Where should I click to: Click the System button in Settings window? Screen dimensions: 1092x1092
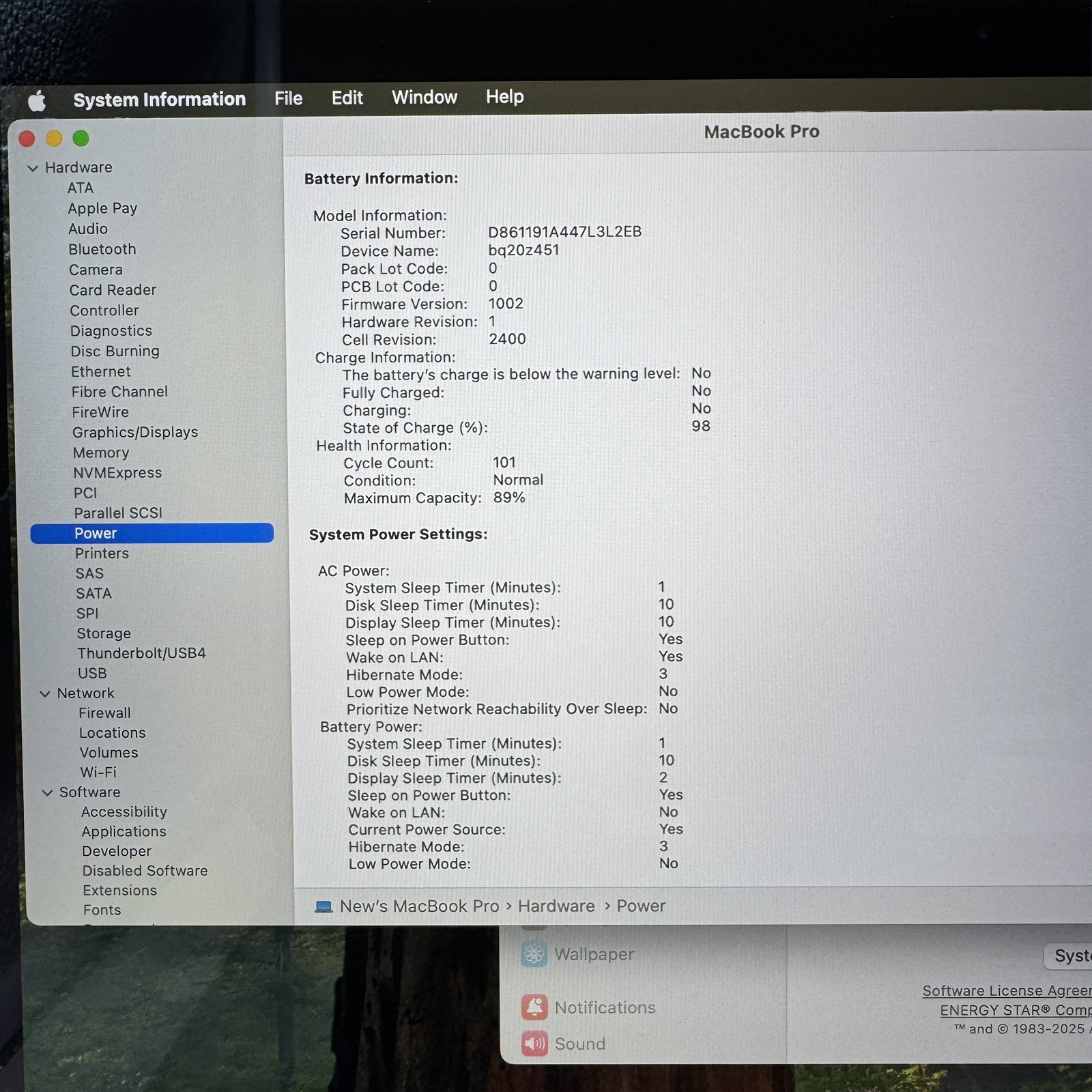pyautogui.click(x=1069, y=955)
